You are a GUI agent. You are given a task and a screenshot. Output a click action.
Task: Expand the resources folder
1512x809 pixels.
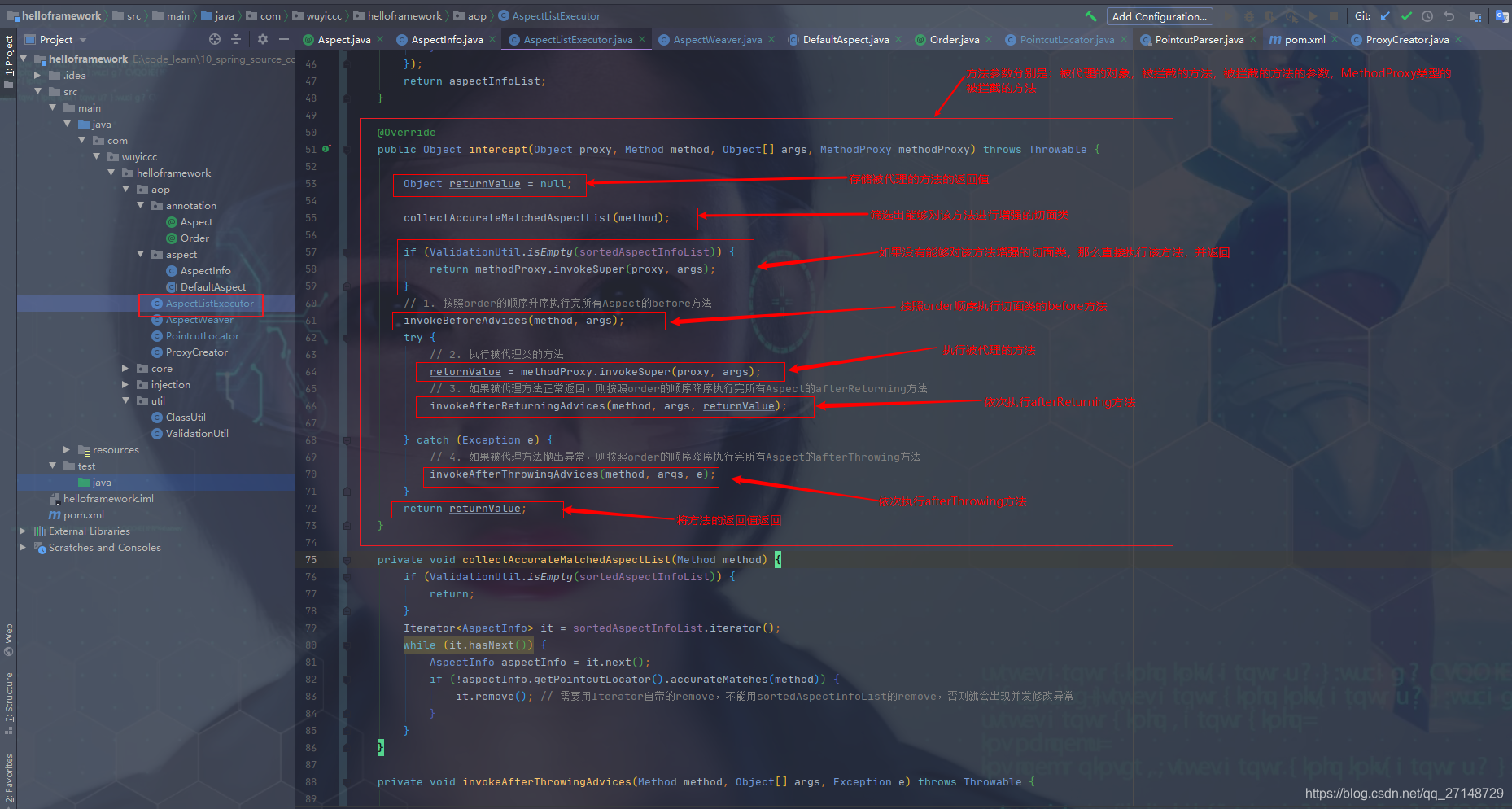pos(67,450)
